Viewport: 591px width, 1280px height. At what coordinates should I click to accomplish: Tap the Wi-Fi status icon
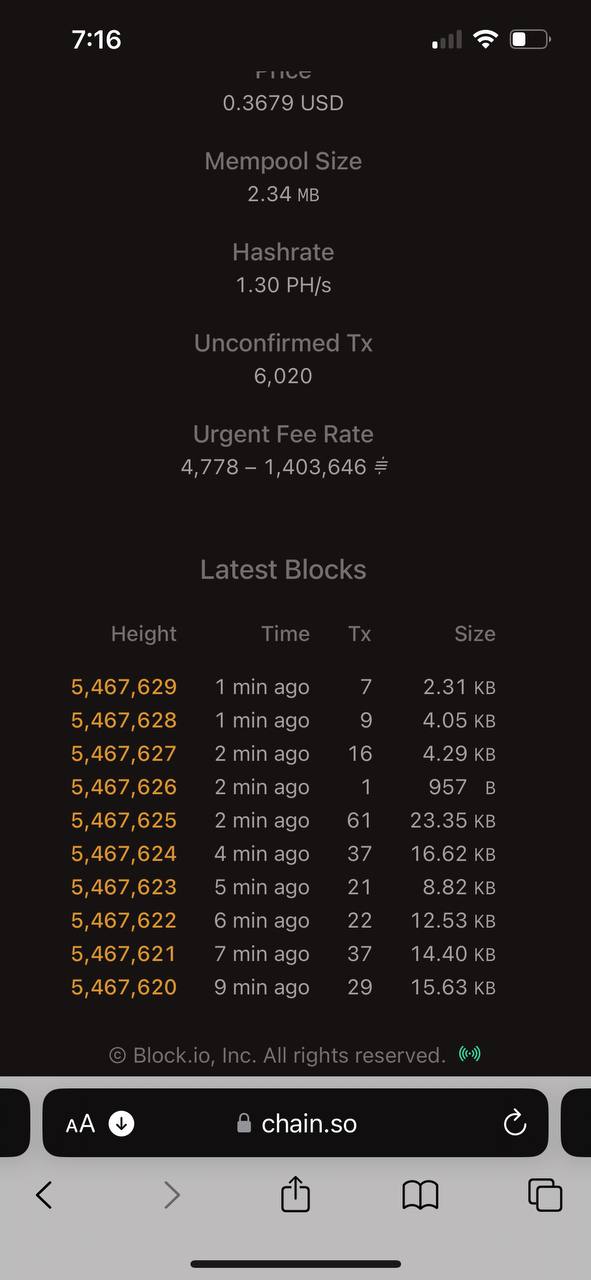[x=486, y=39]
